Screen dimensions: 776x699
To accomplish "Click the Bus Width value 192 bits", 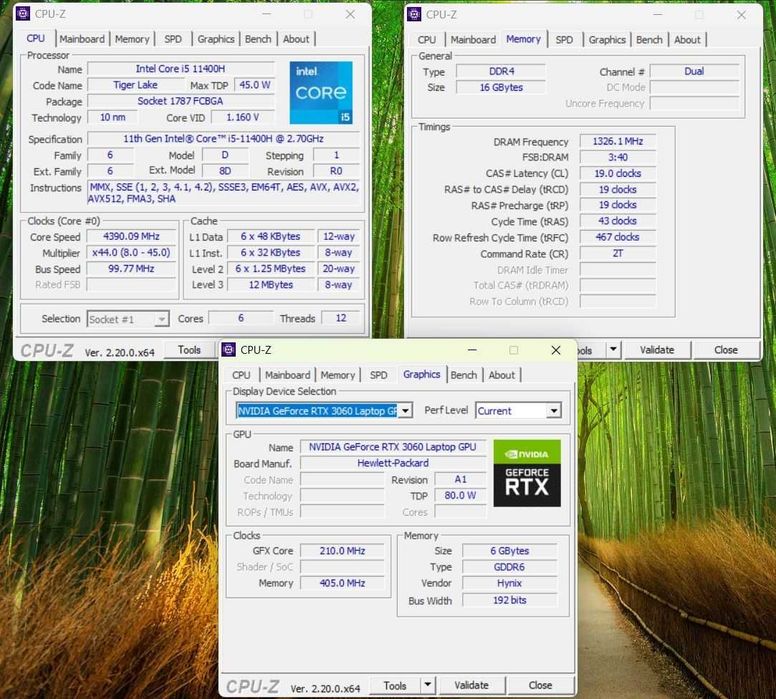I will click(509, 600).
